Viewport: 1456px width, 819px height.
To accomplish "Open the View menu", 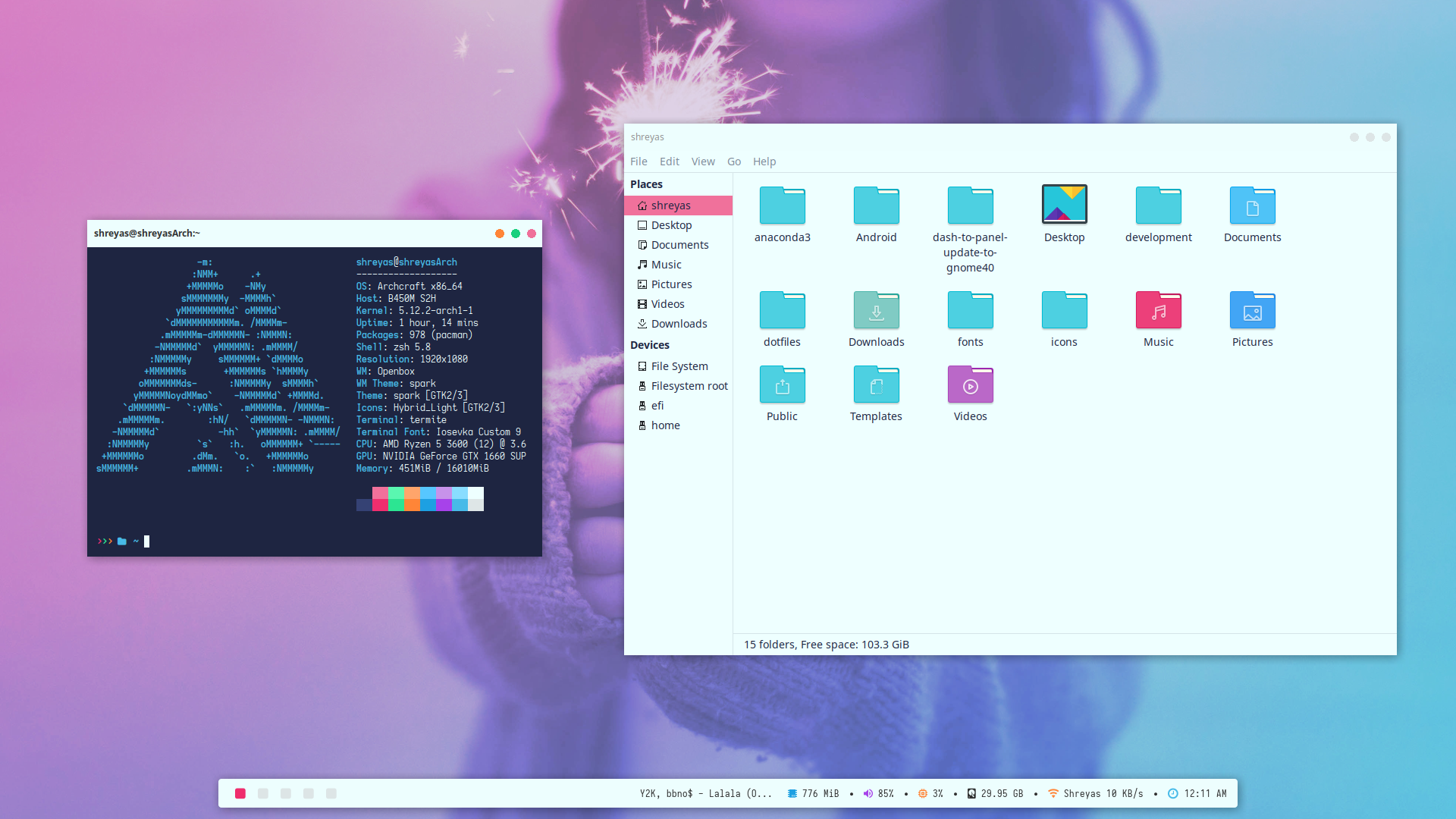I will pyautogui.click(x=702, y=162).
